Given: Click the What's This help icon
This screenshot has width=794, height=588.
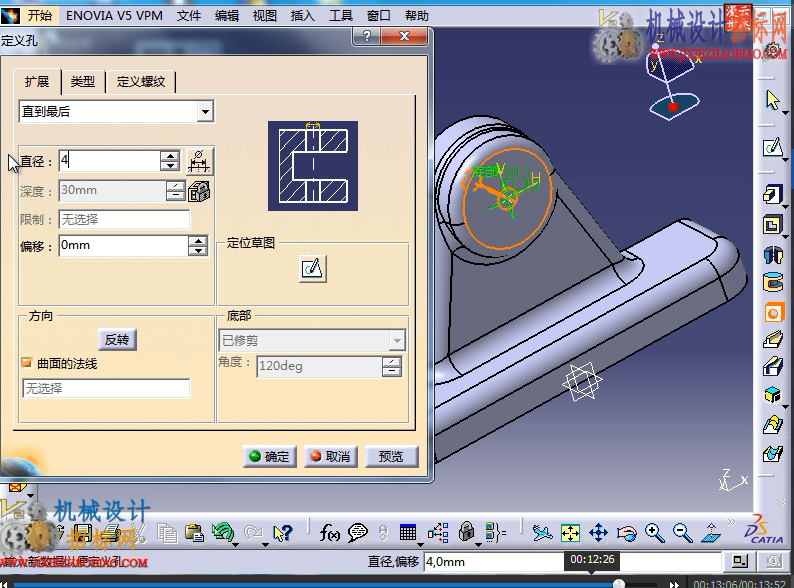Looking at the screenshot, I should [283, 533].
